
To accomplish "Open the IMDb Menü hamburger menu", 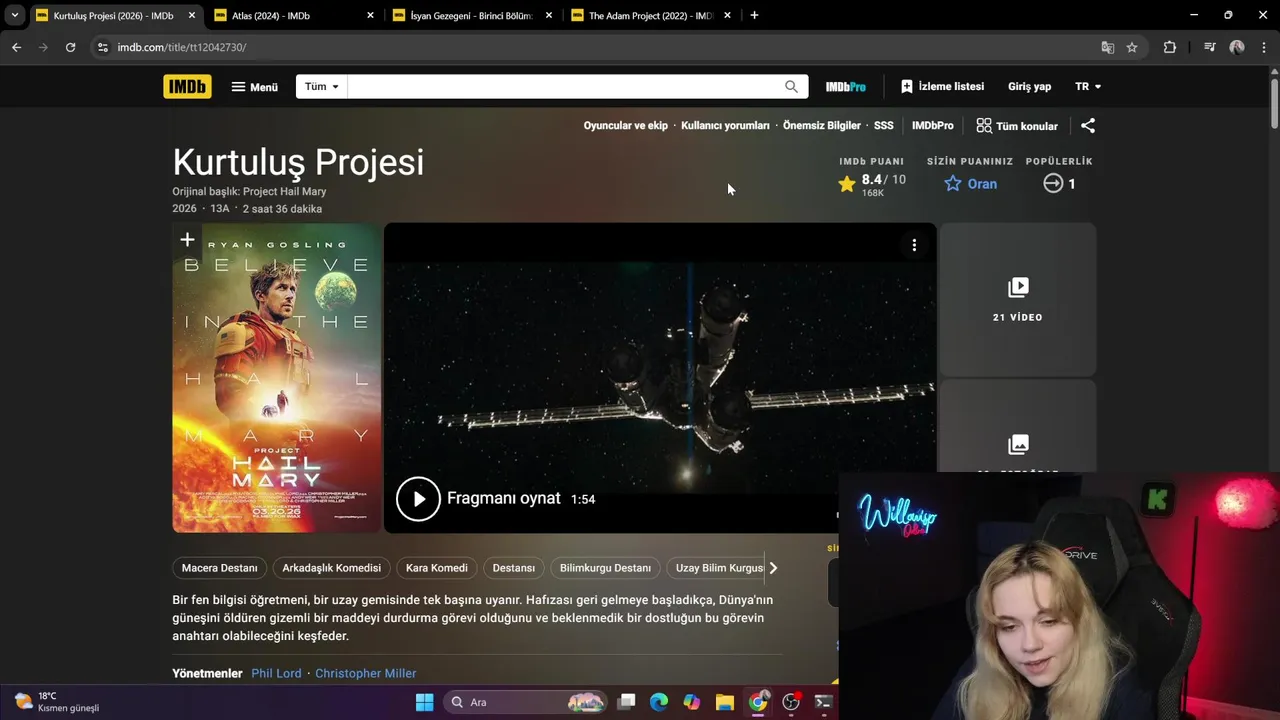I will [254, 87].
